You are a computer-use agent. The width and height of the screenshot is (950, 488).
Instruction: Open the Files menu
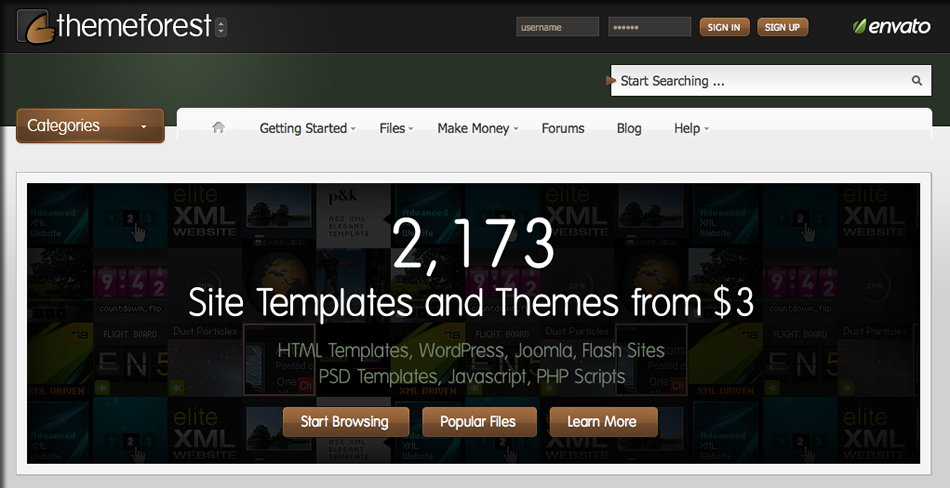pos(396,128)
